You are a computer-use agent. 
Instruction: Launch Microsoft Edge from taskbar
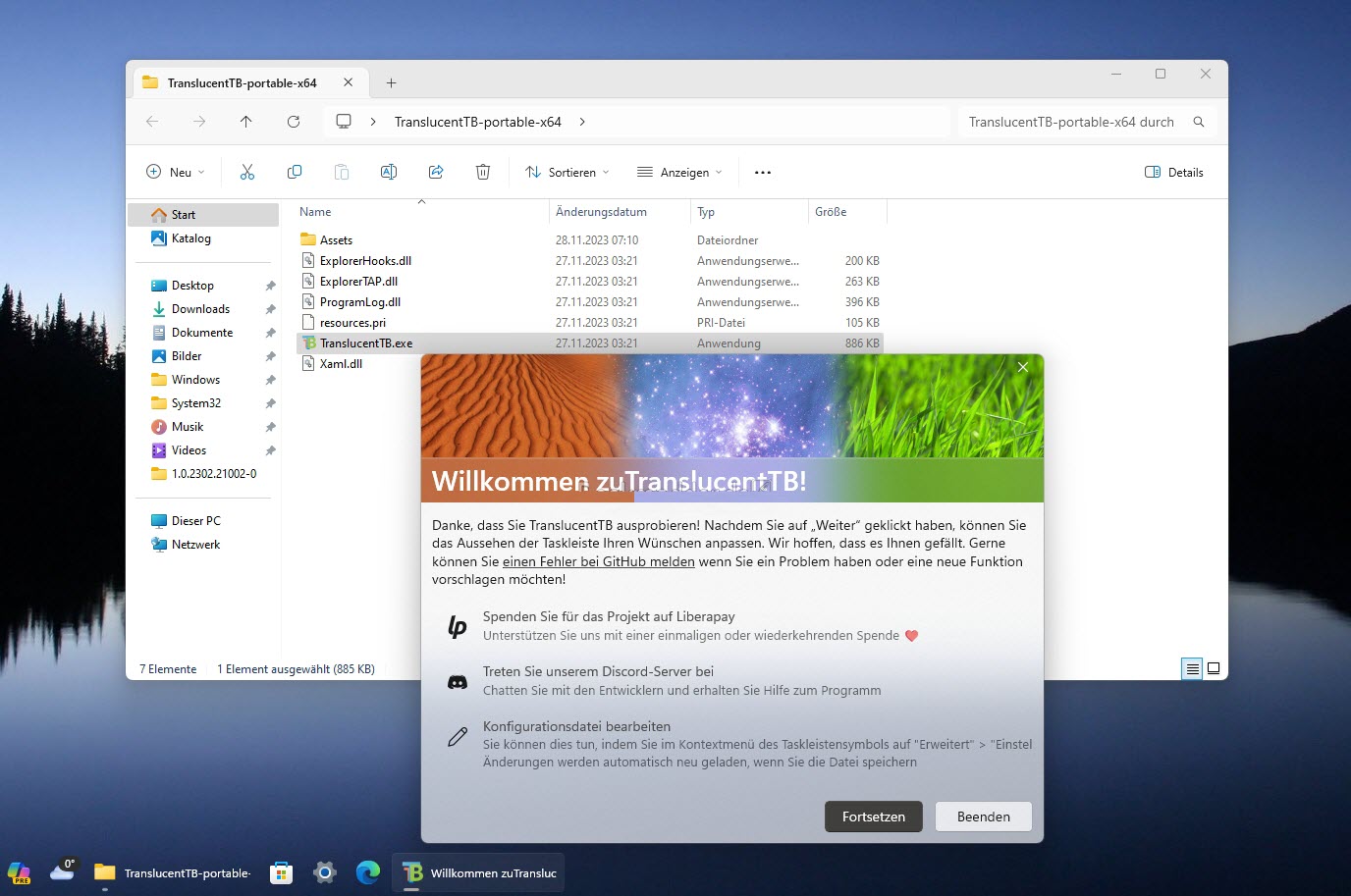click(368, 872)
